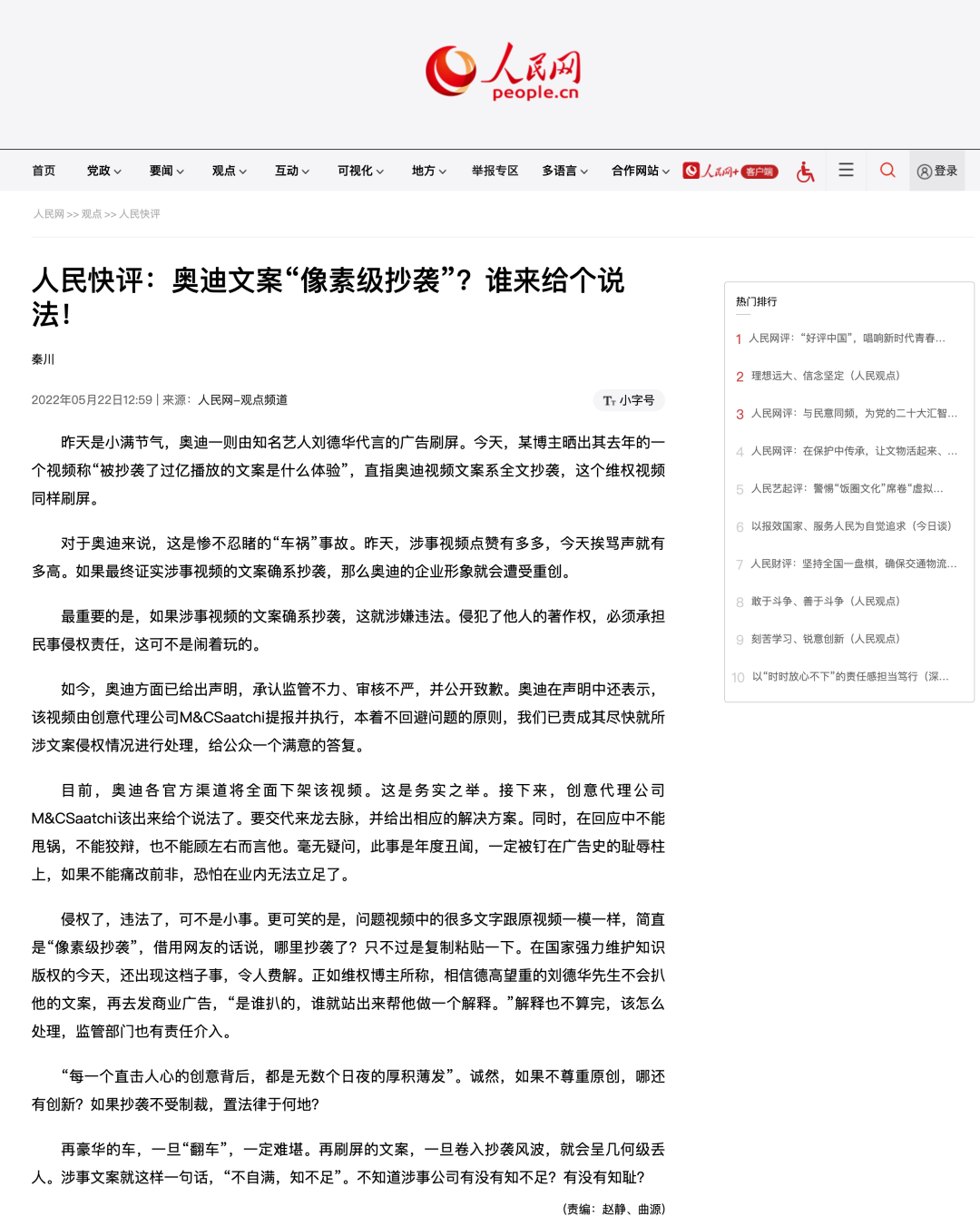Open the hamburger menu icon
Viewport: 980px width, 1226px height.
point(846,170)
